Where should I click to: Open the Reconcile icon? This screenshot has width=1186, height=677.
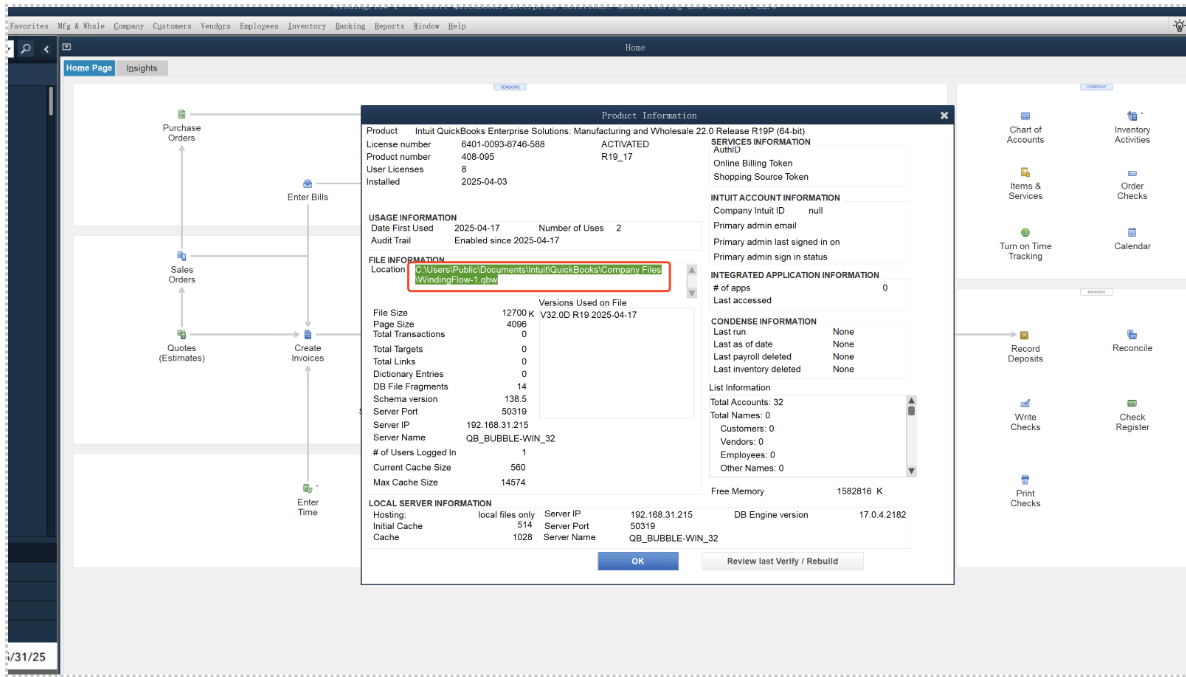[1132, 334]
